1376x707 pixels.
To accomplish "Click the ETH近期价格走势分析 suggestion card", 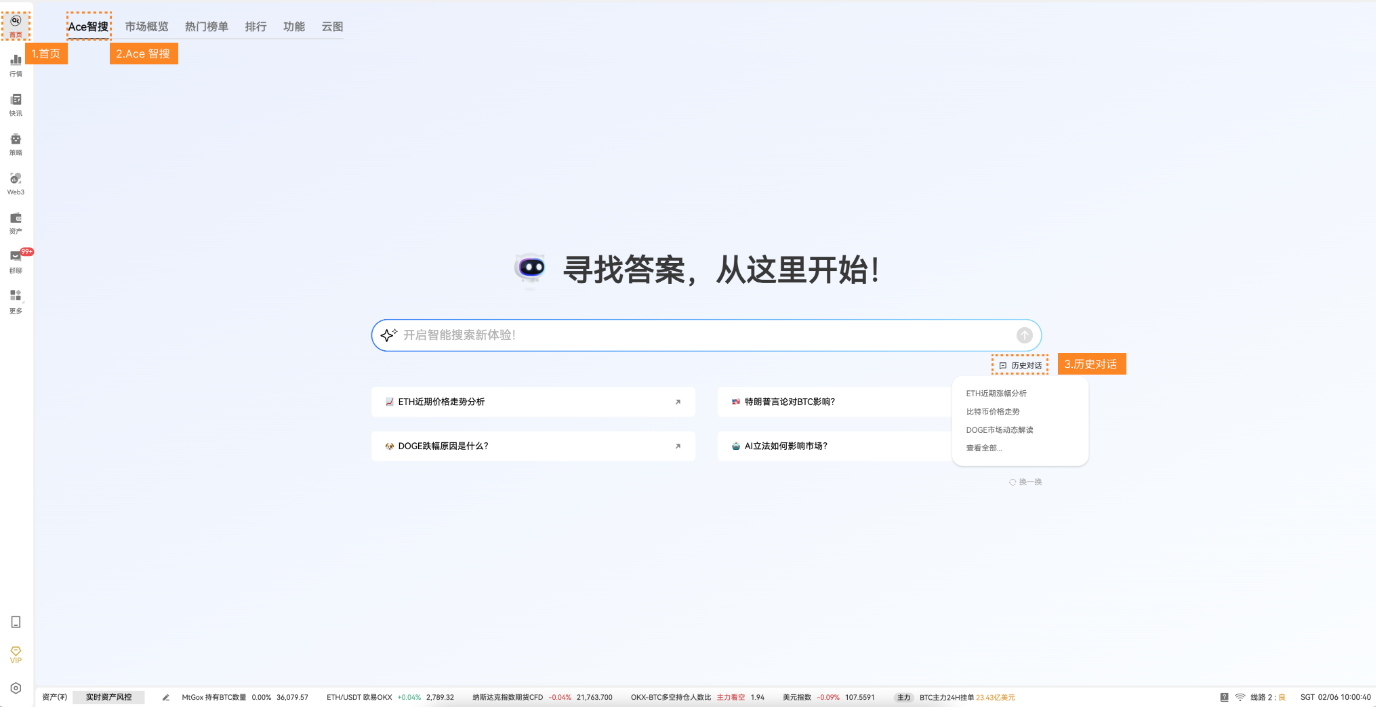I will coord(533,402).
